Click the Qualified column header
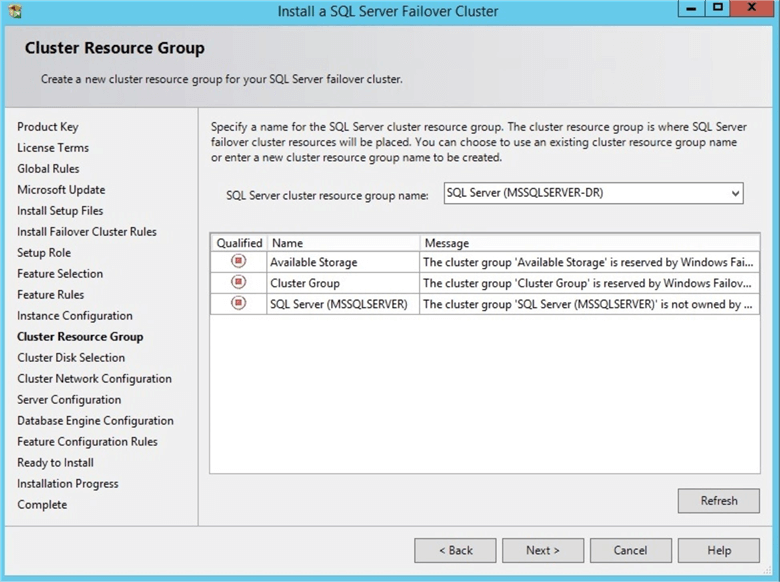 (239, 243)
